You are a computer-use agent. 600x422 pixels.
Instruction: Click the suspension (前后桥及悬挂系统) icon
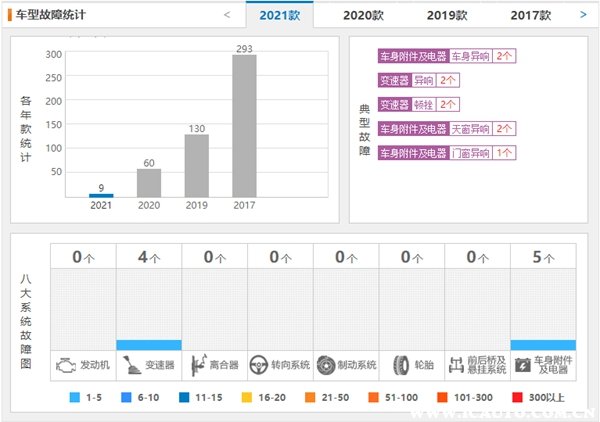457,365
